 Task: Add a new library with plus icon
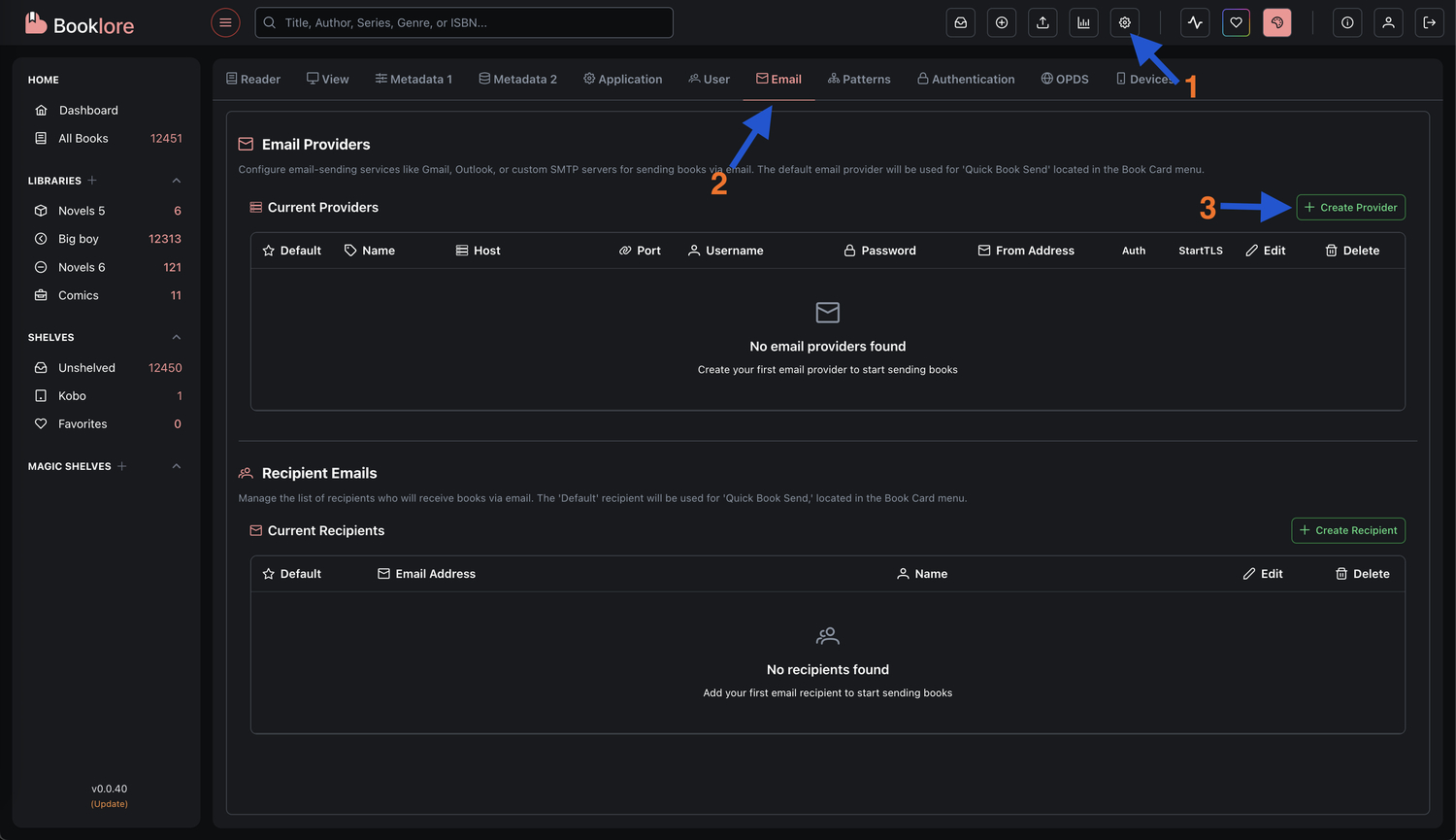point(92,181)
